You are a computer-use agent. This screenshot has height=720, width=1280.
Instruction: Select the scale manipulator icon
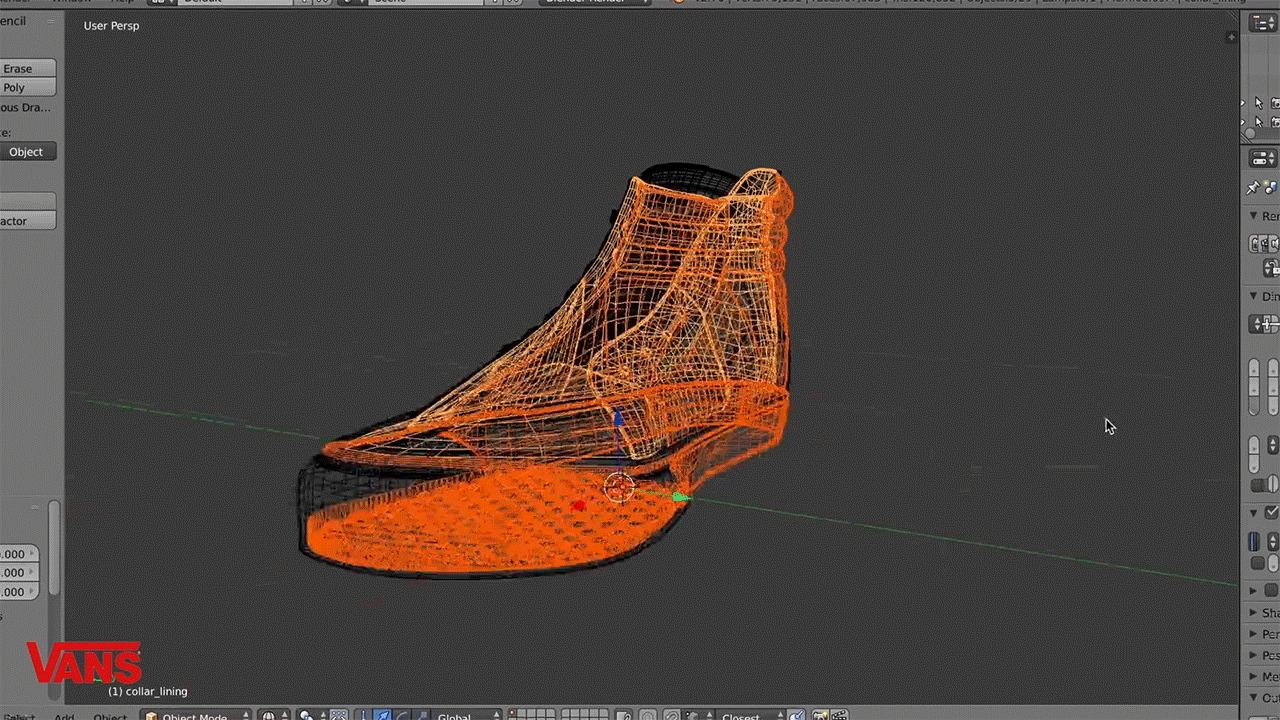point(422,717)
